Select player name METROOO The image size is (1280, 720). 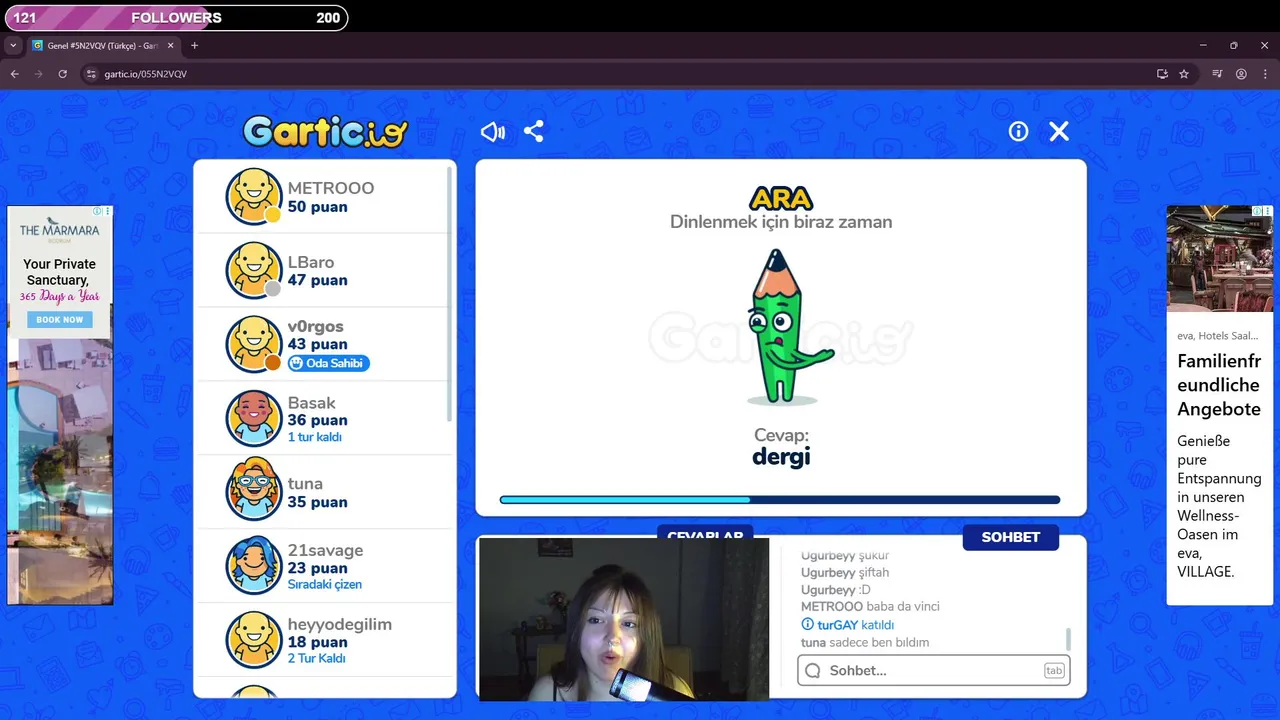(331, 188)
